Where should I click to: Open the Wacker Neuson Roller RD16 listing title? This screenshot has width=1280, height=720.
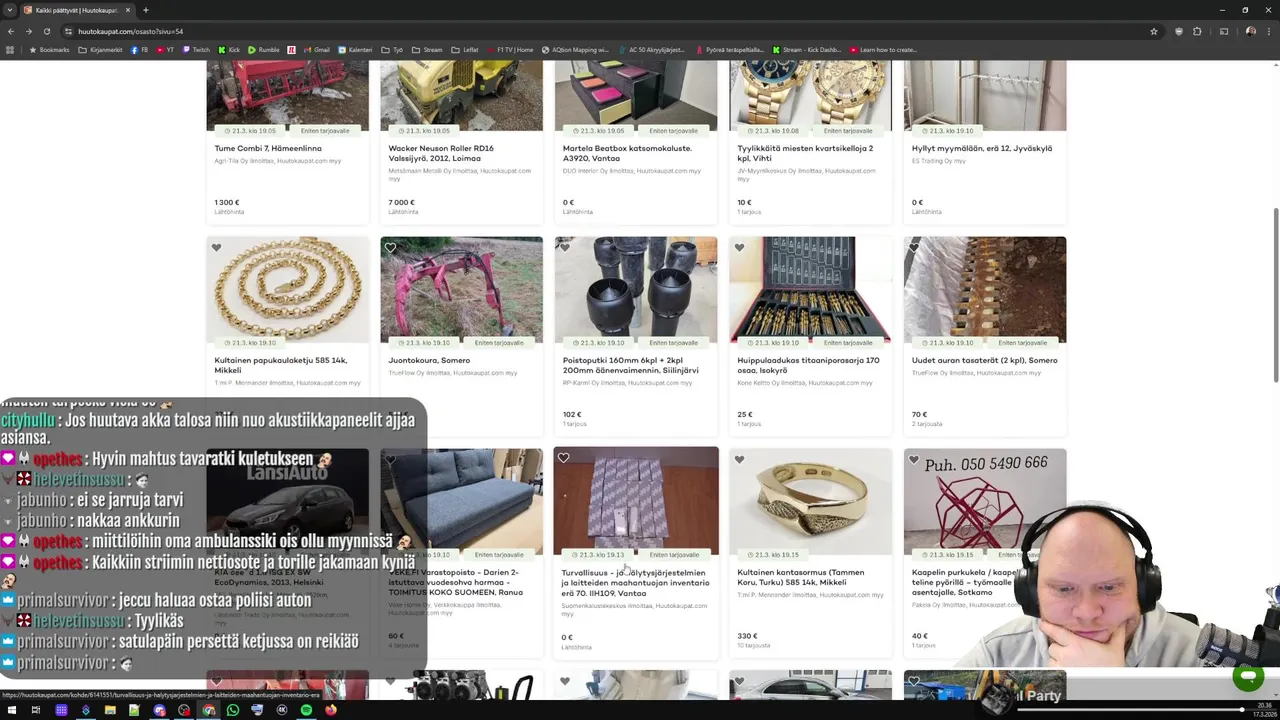441,153
